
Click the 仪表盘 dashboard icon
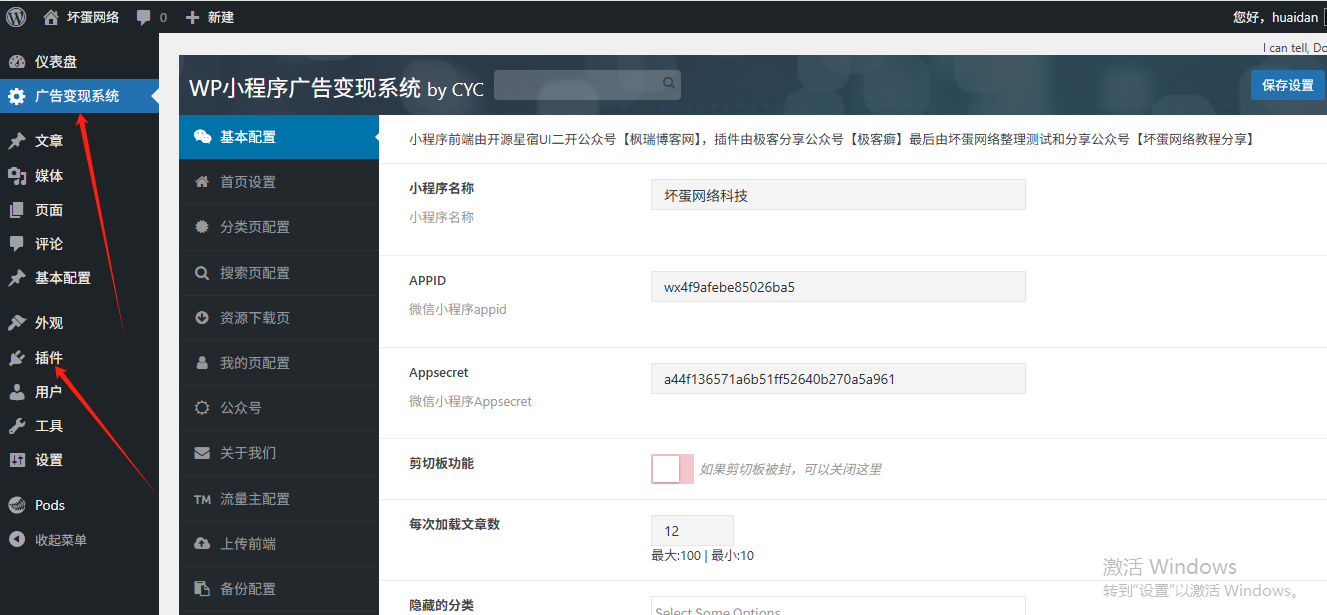16,61
